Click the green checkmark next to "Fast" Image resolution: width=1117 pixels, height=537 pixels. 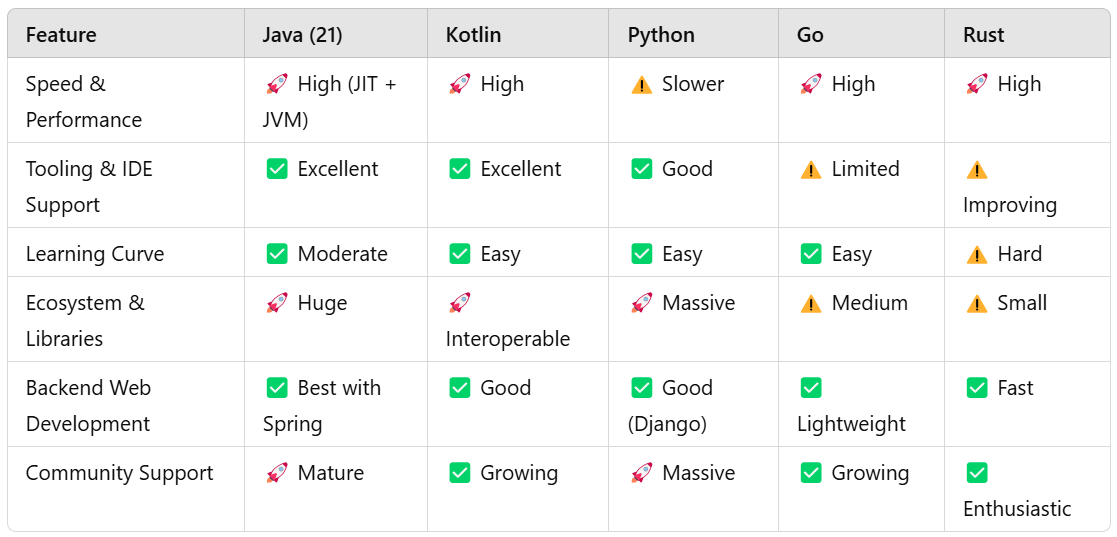pyautogui.click(x=977, y=388)
